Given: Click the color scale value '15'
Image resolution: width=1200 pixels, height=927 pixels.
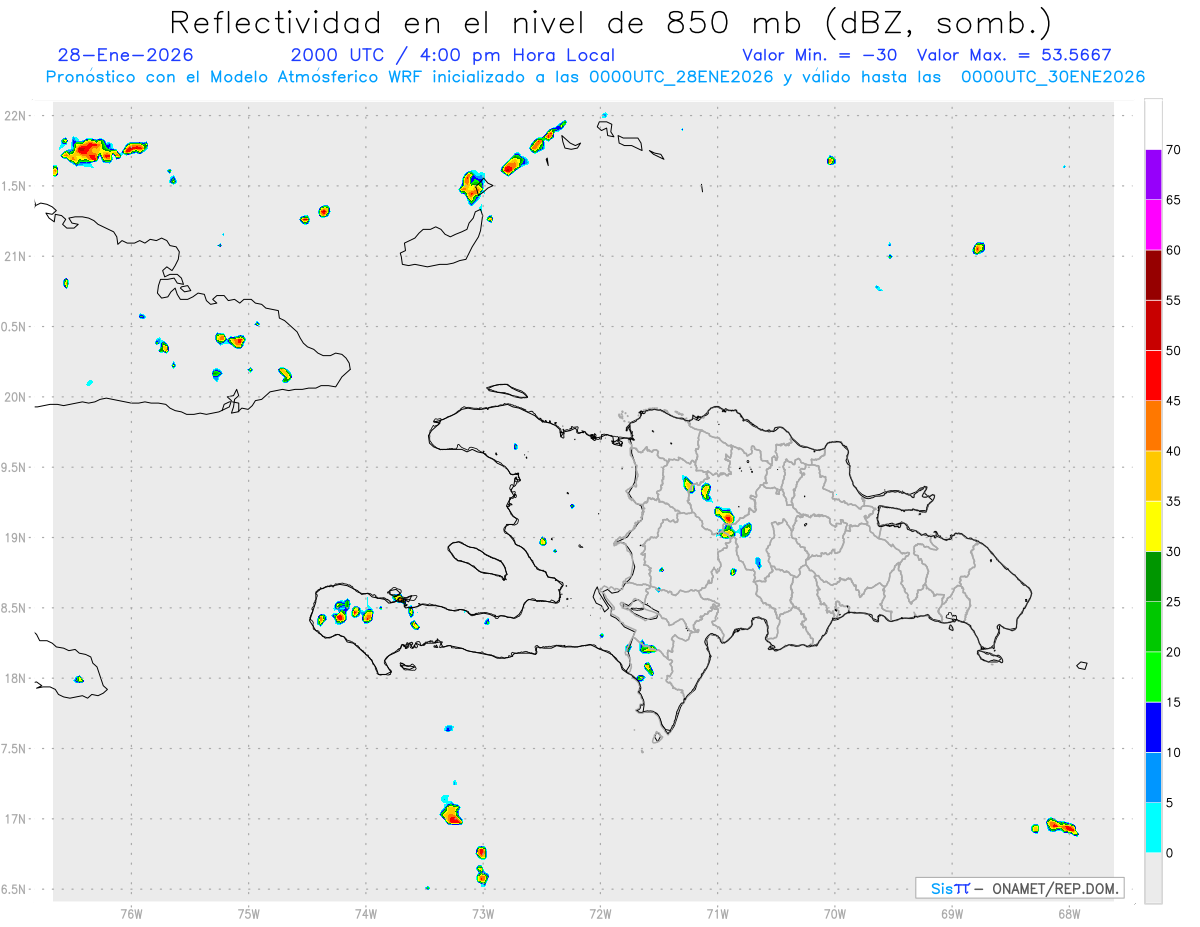Looking at the screenshot, I should 1174,702.
